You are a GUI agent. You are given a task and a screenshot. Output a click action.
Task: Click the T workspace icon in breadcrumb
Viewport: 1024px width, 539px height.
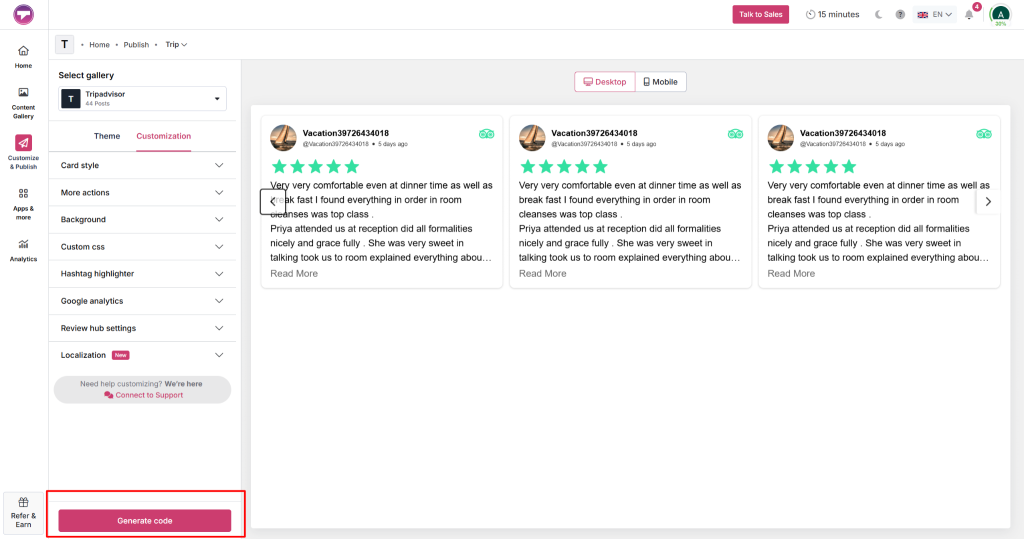tap(64, 44)
